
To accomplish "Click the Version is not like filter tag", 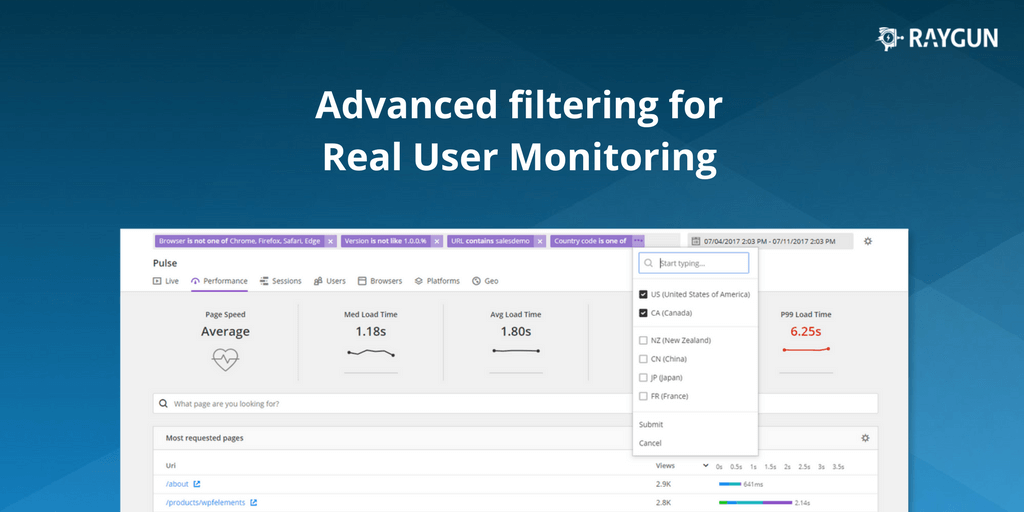I will pyautogui.click(x=385, y=241).
